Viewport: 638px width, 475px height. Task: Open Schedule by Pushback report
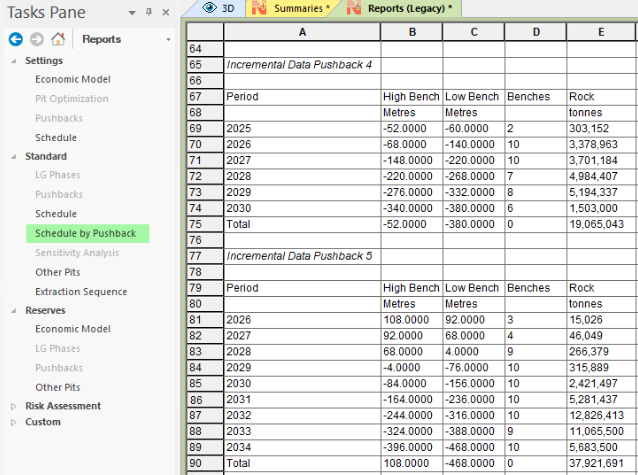click(85, 233)
